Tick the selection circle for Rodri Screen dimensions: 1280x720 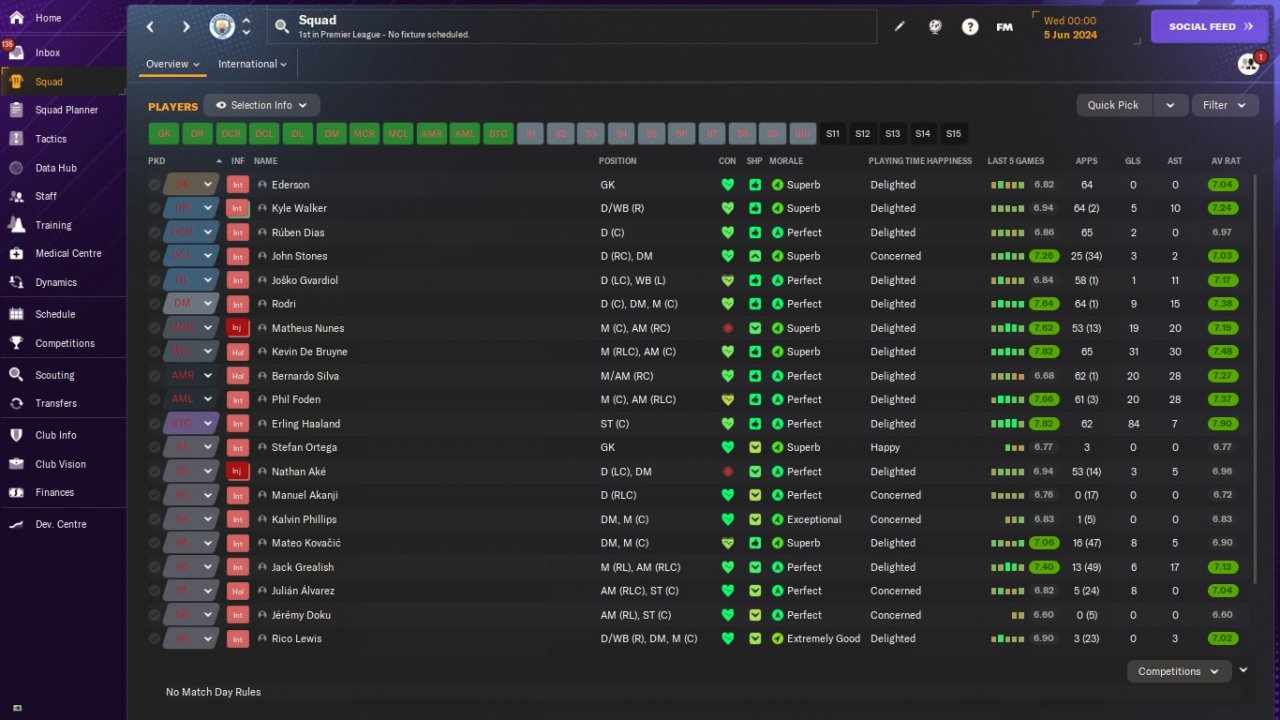point(154,304)
